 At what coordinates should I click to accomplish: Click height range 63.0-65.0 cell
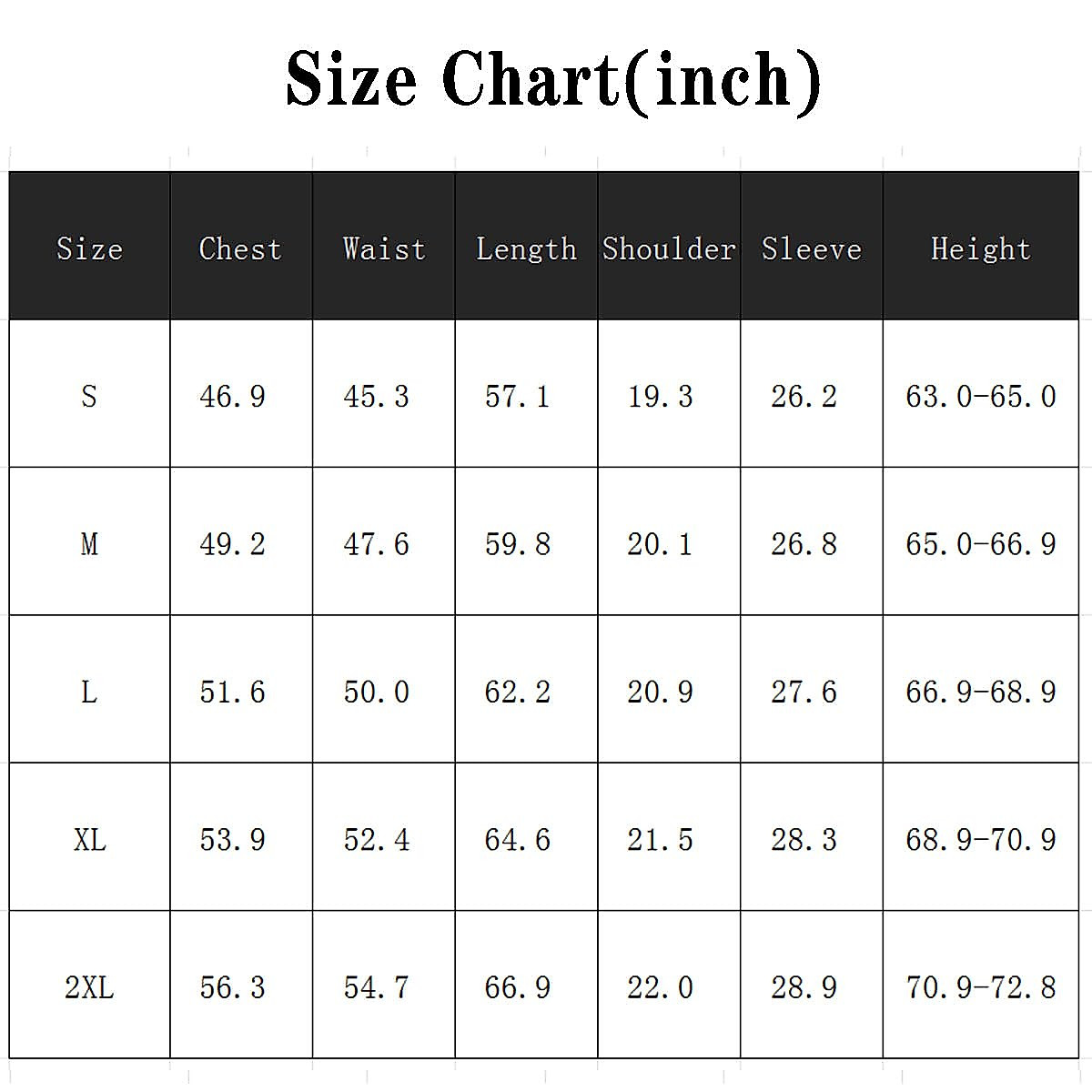point(980,396)
